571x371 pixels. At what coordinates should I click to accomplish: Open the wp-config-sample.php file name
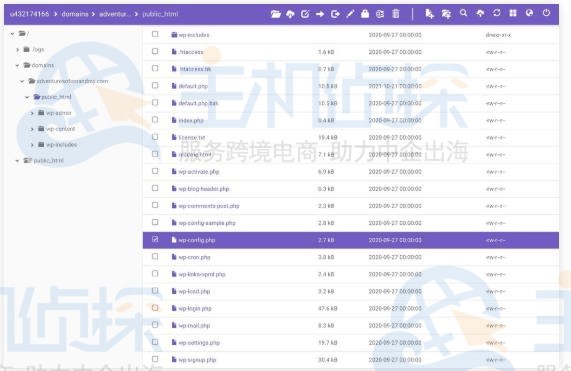coord(207,223)
